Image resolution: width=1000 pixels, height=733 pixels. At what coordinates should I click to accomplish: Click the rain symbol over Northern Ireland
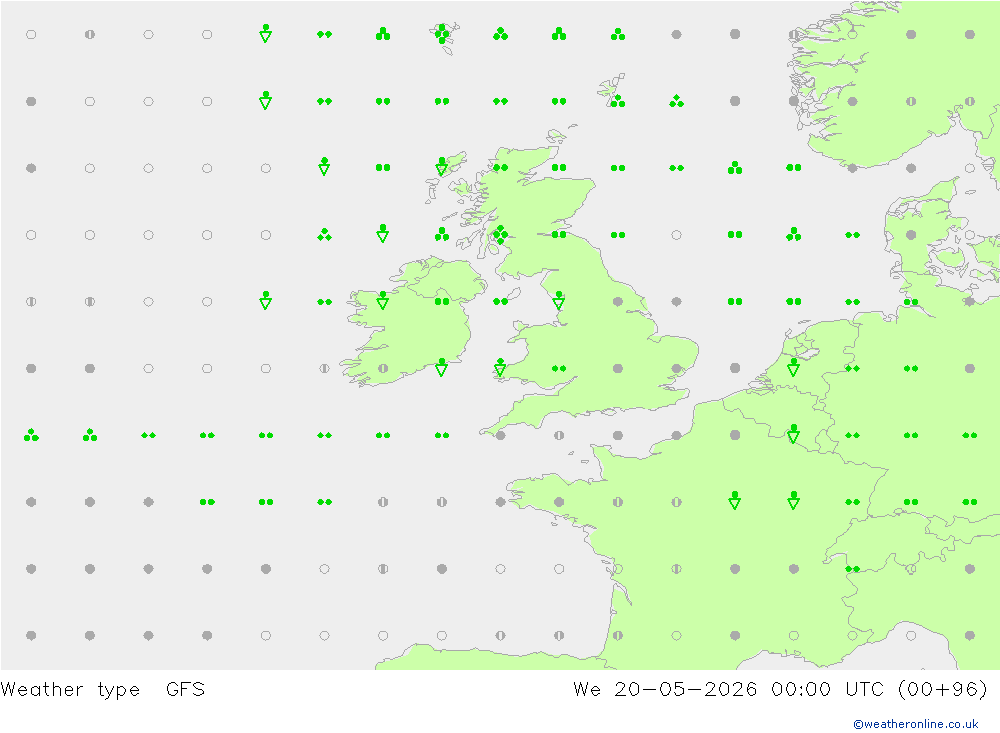441,301
